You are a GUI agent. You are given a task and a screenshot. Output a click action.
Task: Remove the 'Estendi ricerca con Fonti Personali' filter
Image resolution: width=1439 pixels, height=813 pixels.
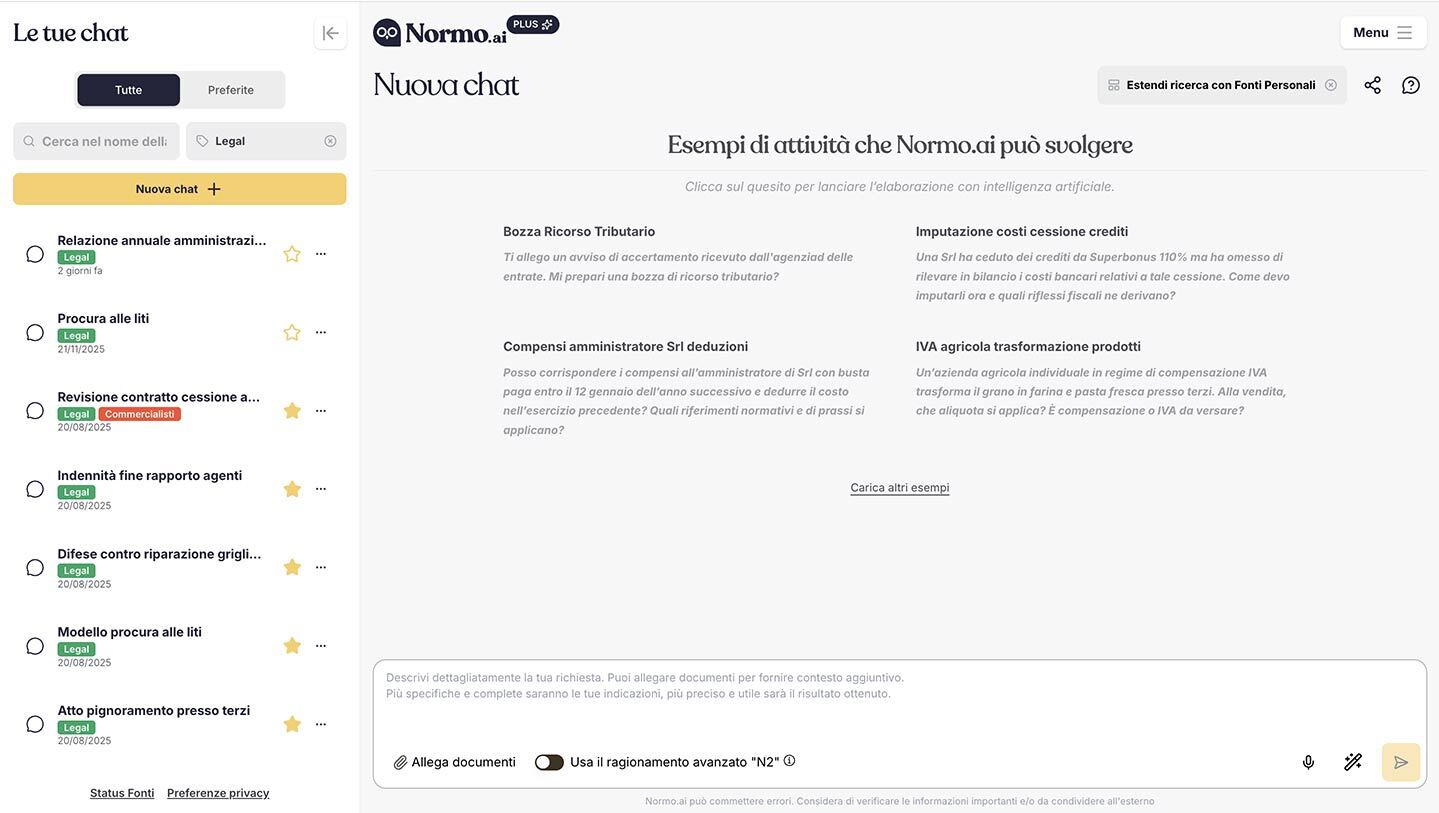(1331, 85)
